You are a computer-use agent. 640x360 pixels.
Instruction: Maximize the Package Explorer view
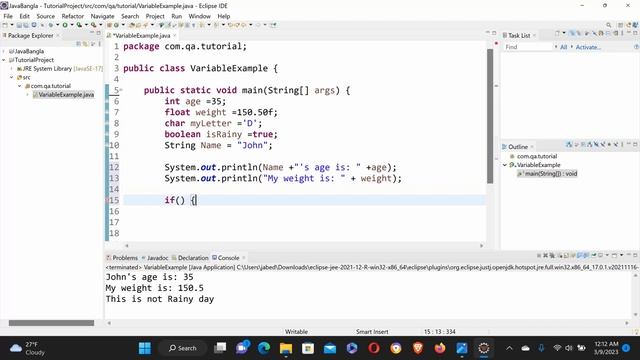click(98, 33)
